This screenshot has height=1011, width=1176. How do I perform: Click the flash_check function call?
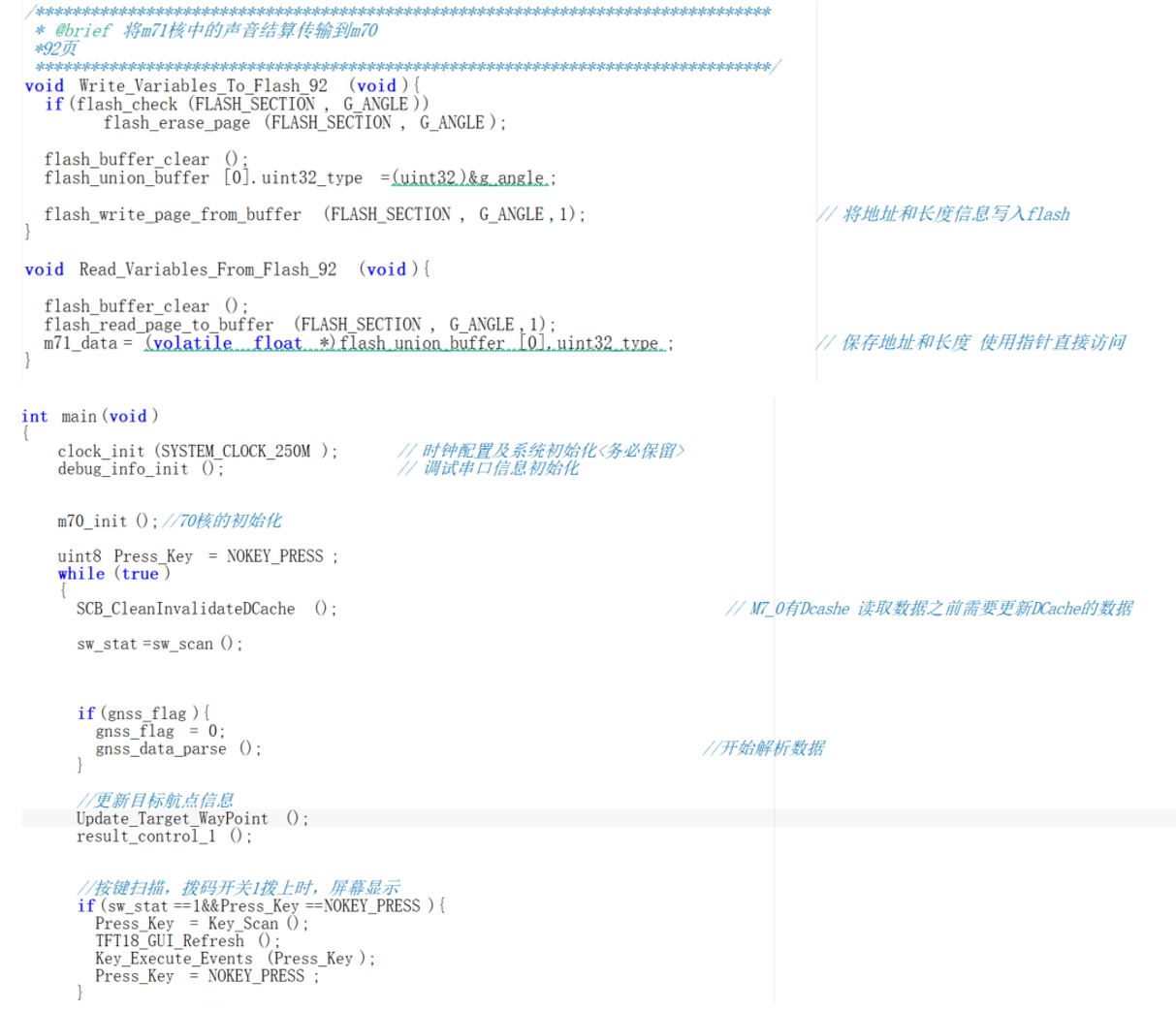coord(126,105)
